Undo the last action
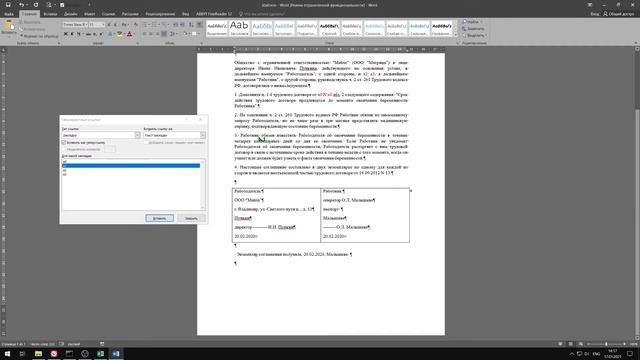The image size is (640, 360). (21, 5)
